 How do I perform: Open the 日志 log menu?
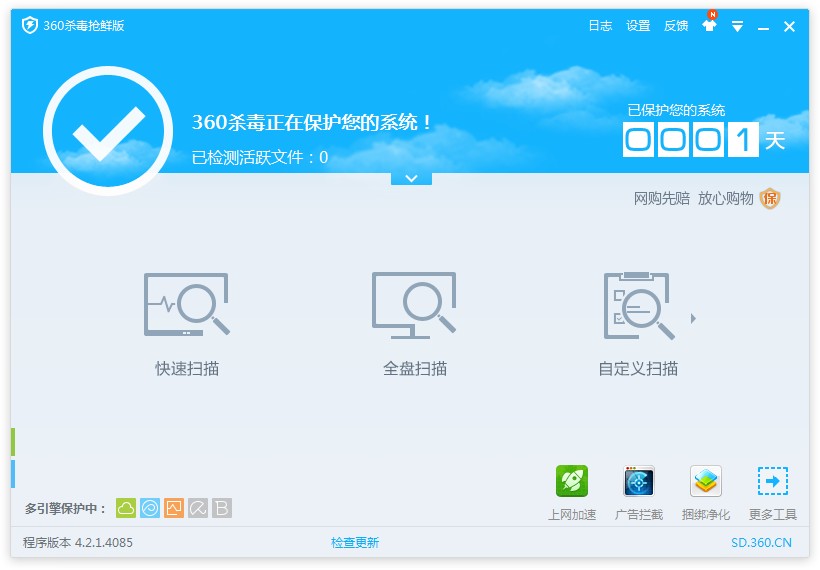pos(600,26)
